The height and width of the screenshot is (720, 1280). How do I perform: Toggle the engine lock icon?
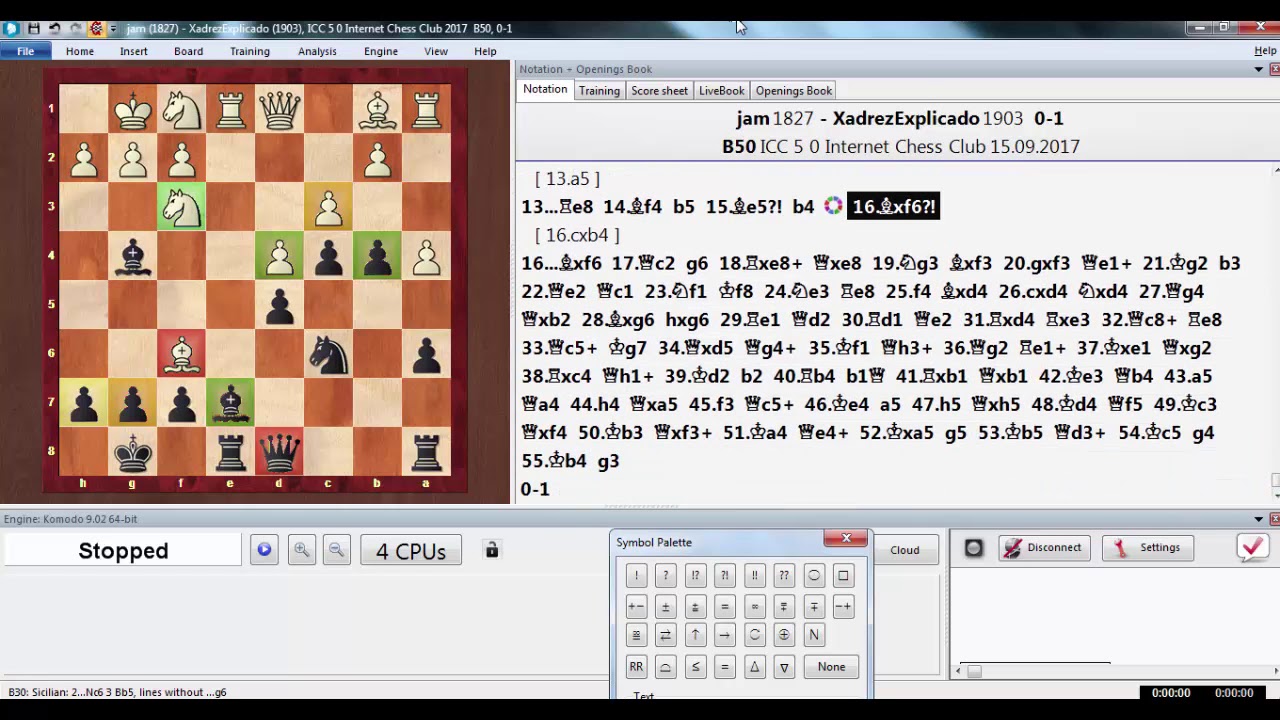pyautogui.click(x=492, y=550)
